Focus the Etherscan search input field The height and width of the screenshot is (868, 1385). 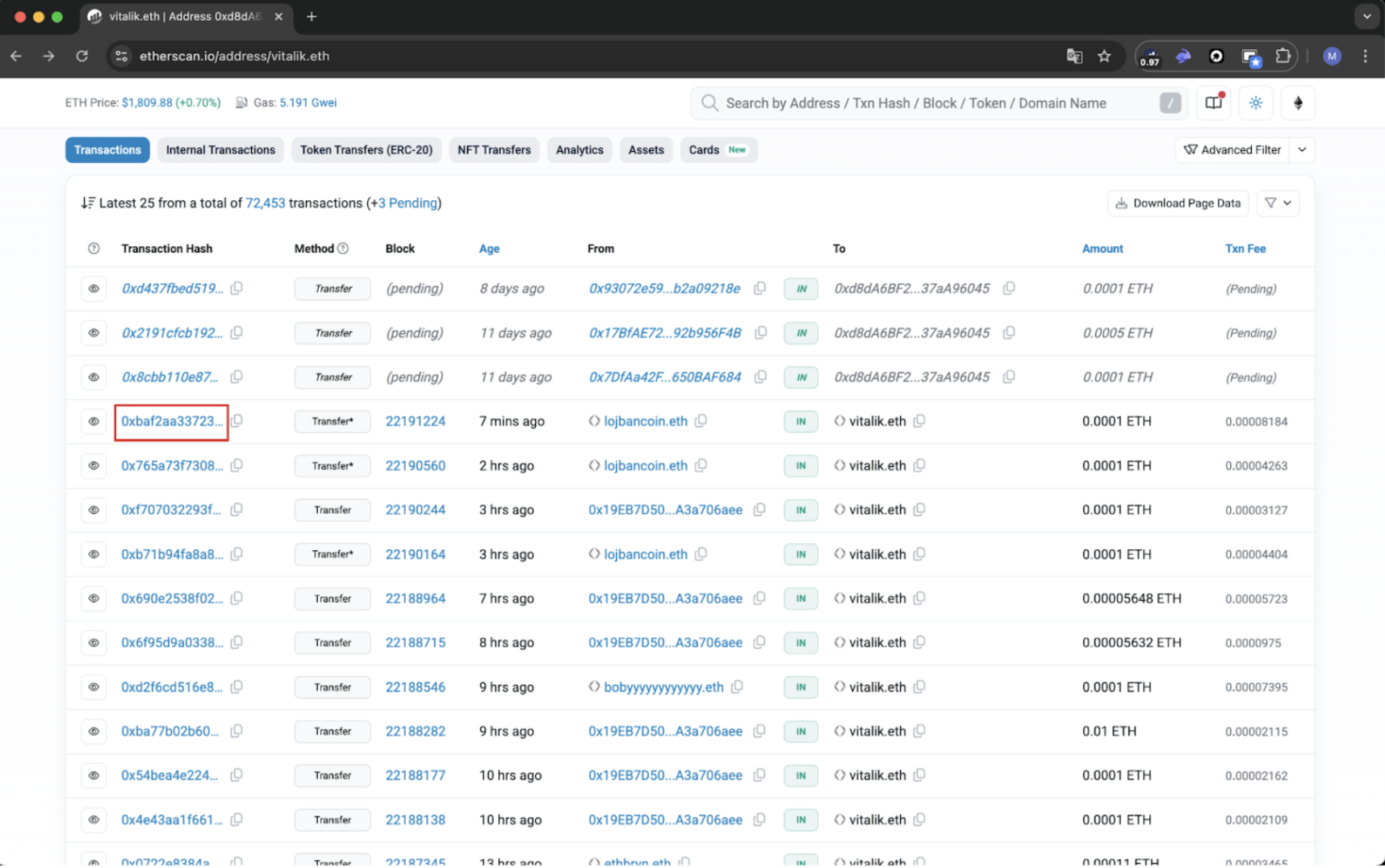939,103
